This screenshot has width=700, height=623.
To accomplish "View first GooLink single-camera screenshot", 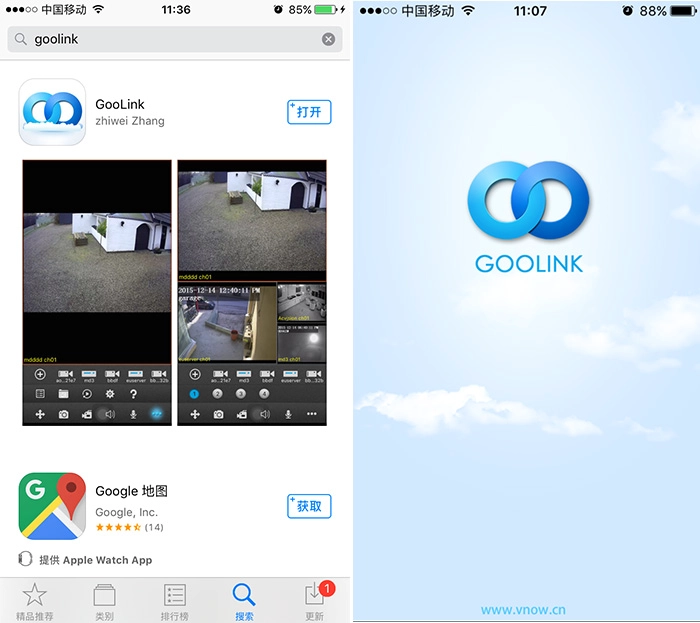I will [x=97, y=293].
